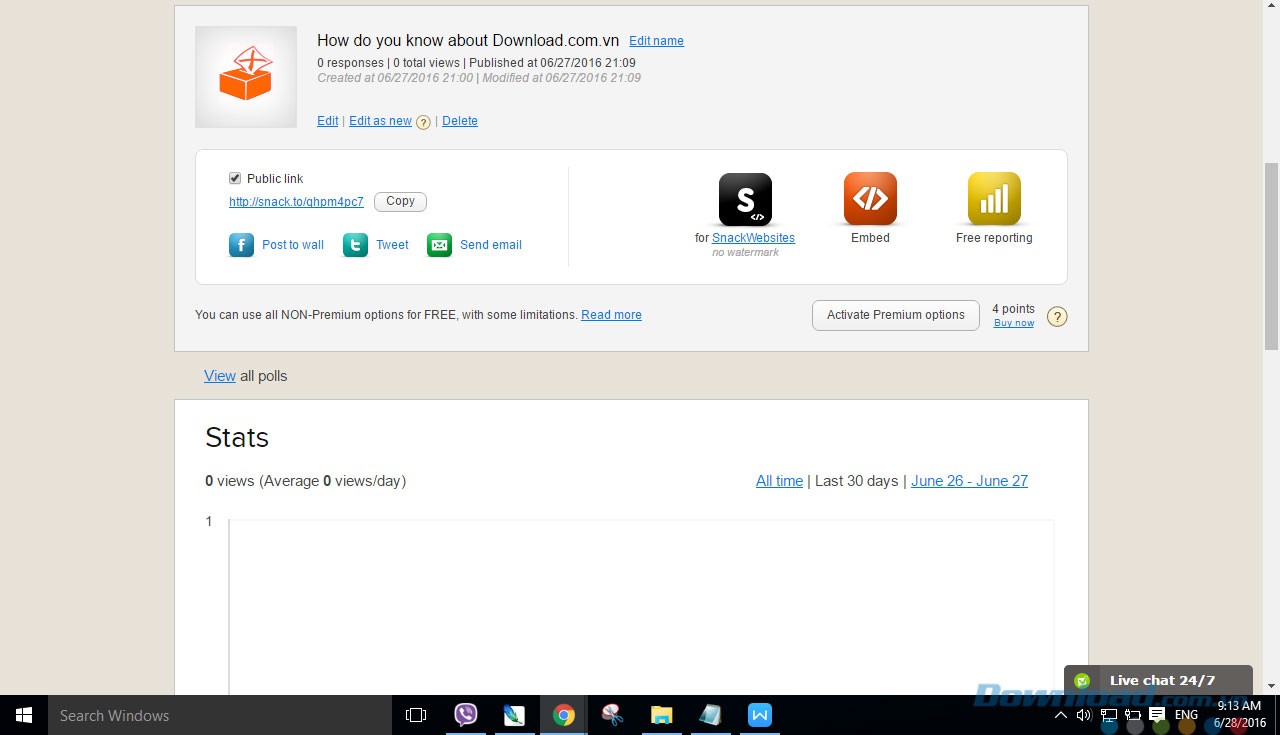Select the All time stats range

point(779,481)
